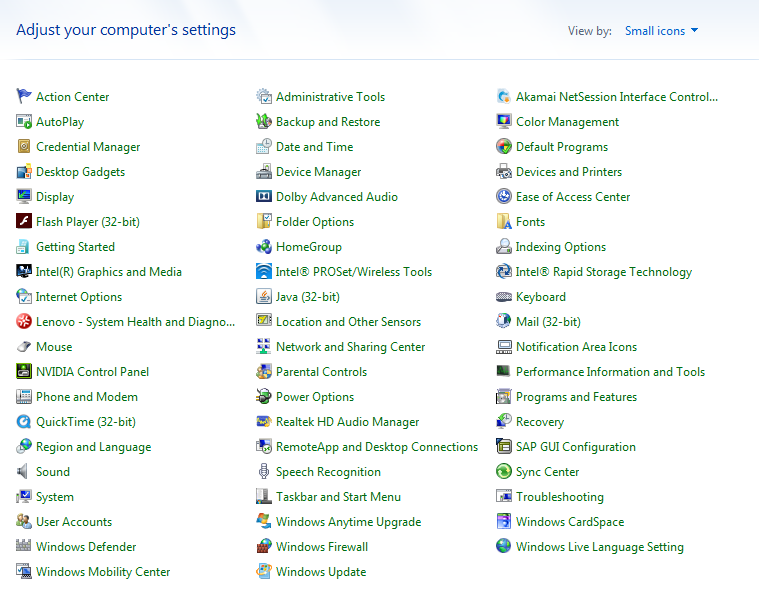Click the Flash Player icon

(x=24, y=222)
